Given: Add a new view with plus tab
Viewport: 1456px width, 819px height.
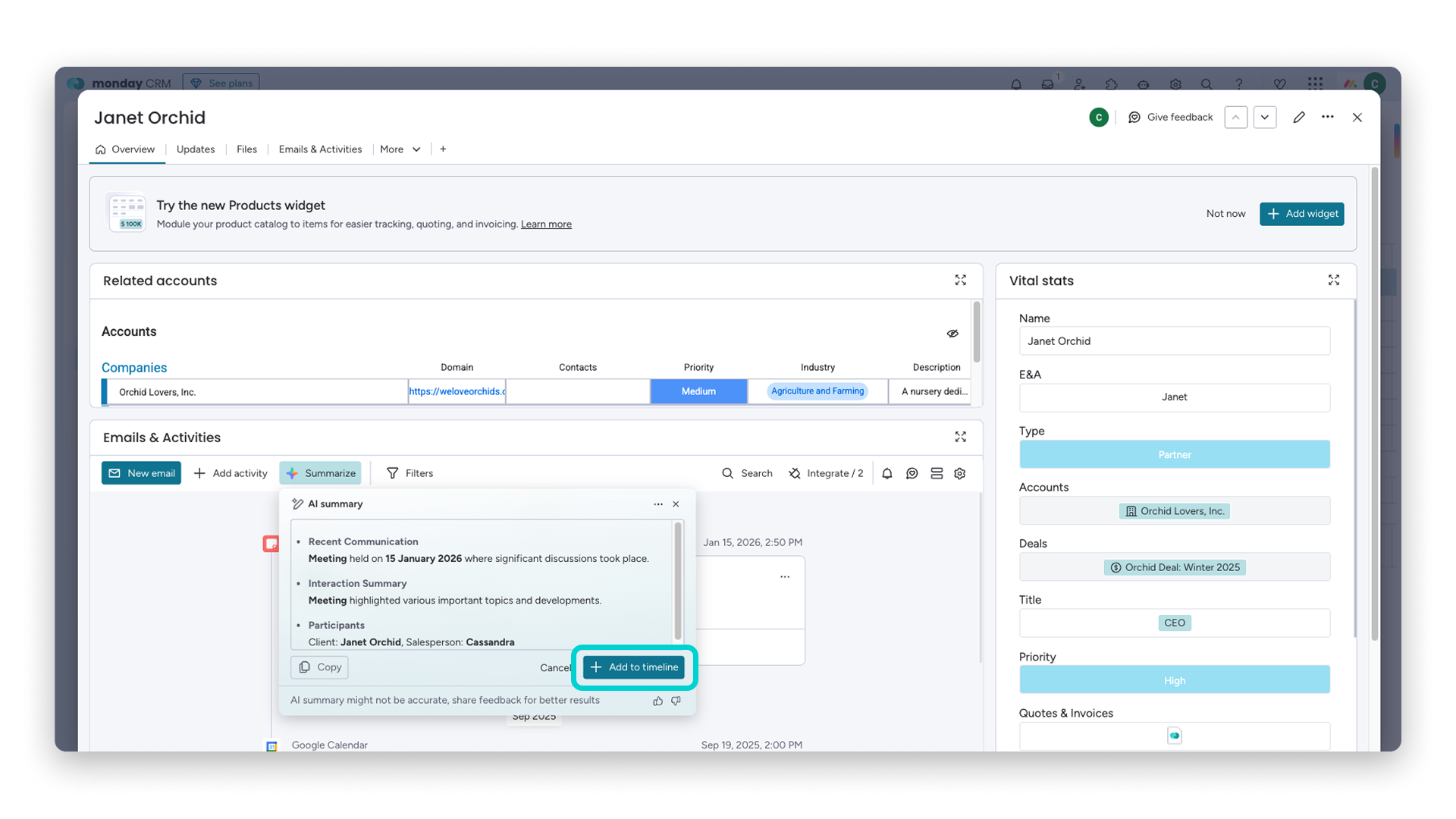Looking at the screenshot, I should 443,149.
